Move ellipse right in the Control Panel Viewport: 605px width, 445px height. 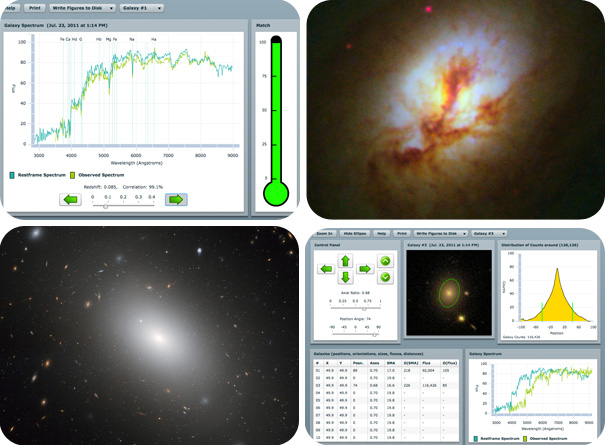tap(365, 269)
